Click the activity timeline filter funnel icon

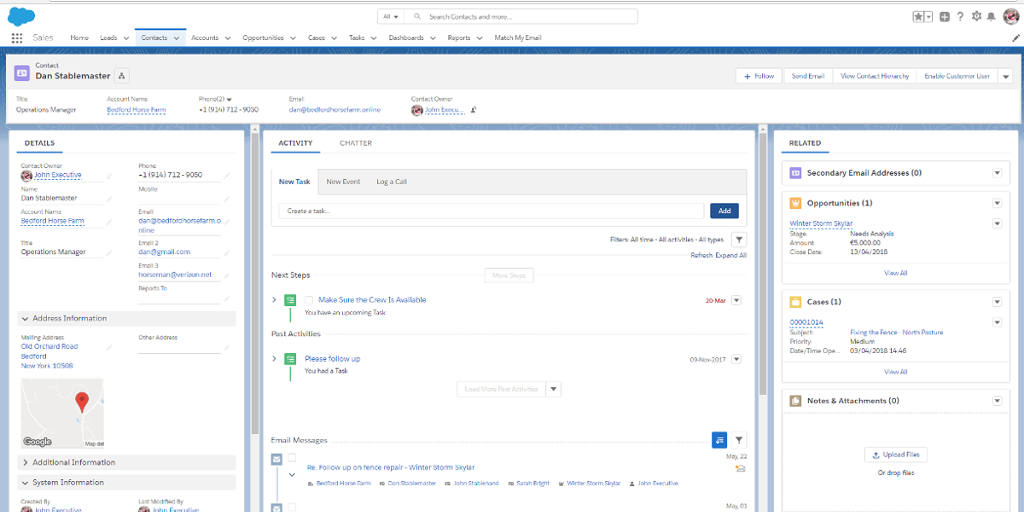[739, 240]
